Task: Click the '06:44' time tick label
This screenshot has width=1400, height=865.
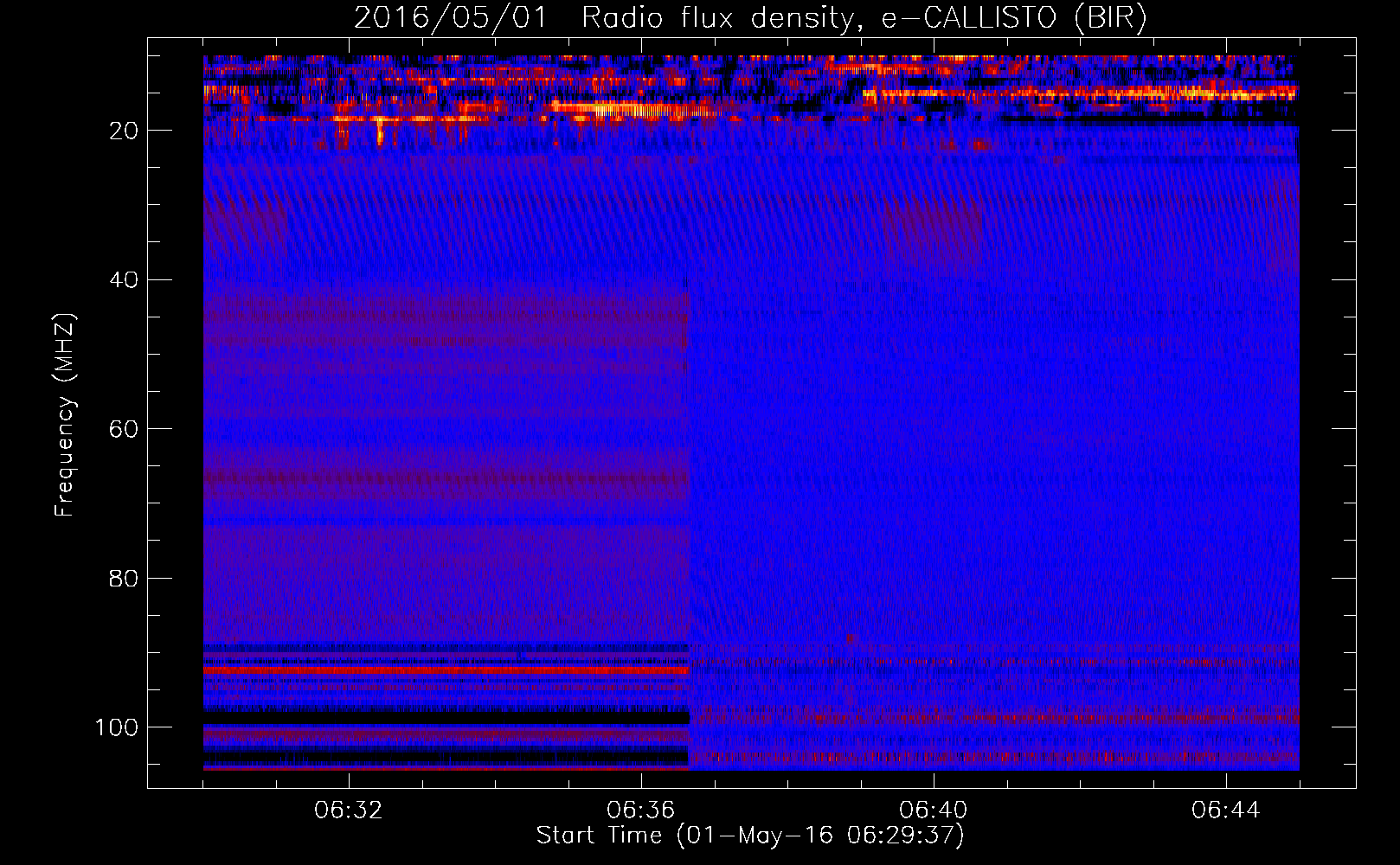Action: pos(1226,811)
